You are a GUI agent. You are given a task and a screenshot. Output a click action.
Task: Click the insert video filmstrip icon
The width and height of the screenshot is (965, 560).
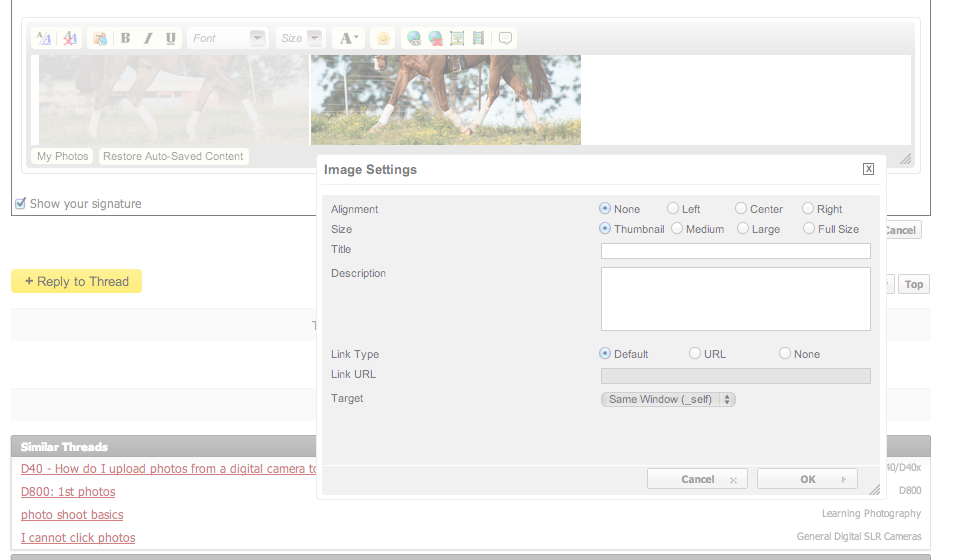coord(479,38)
